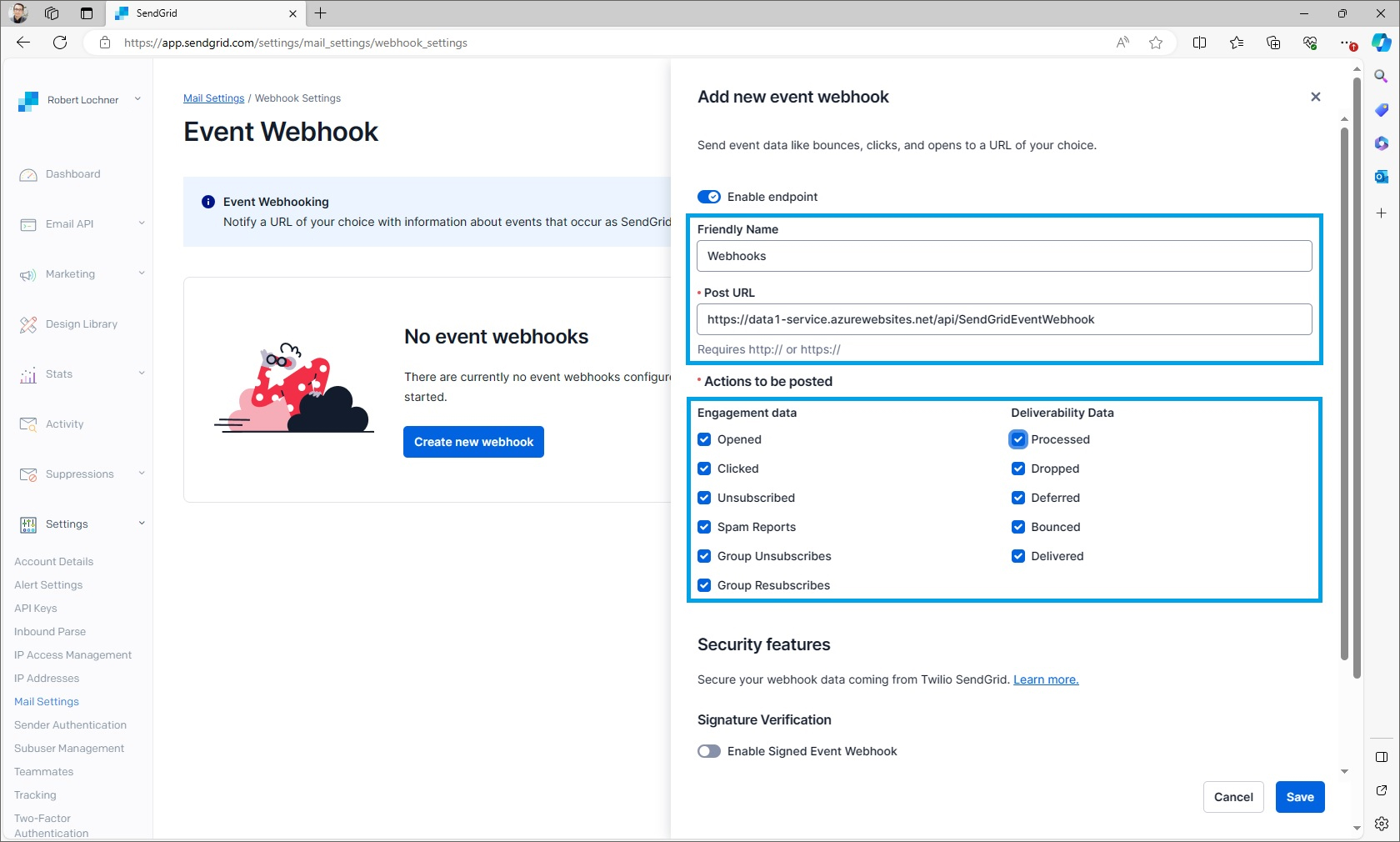Viewport: 1400px width, 842px height.
Task: Expand the Suppressions chevron
Action: point(142,473)
